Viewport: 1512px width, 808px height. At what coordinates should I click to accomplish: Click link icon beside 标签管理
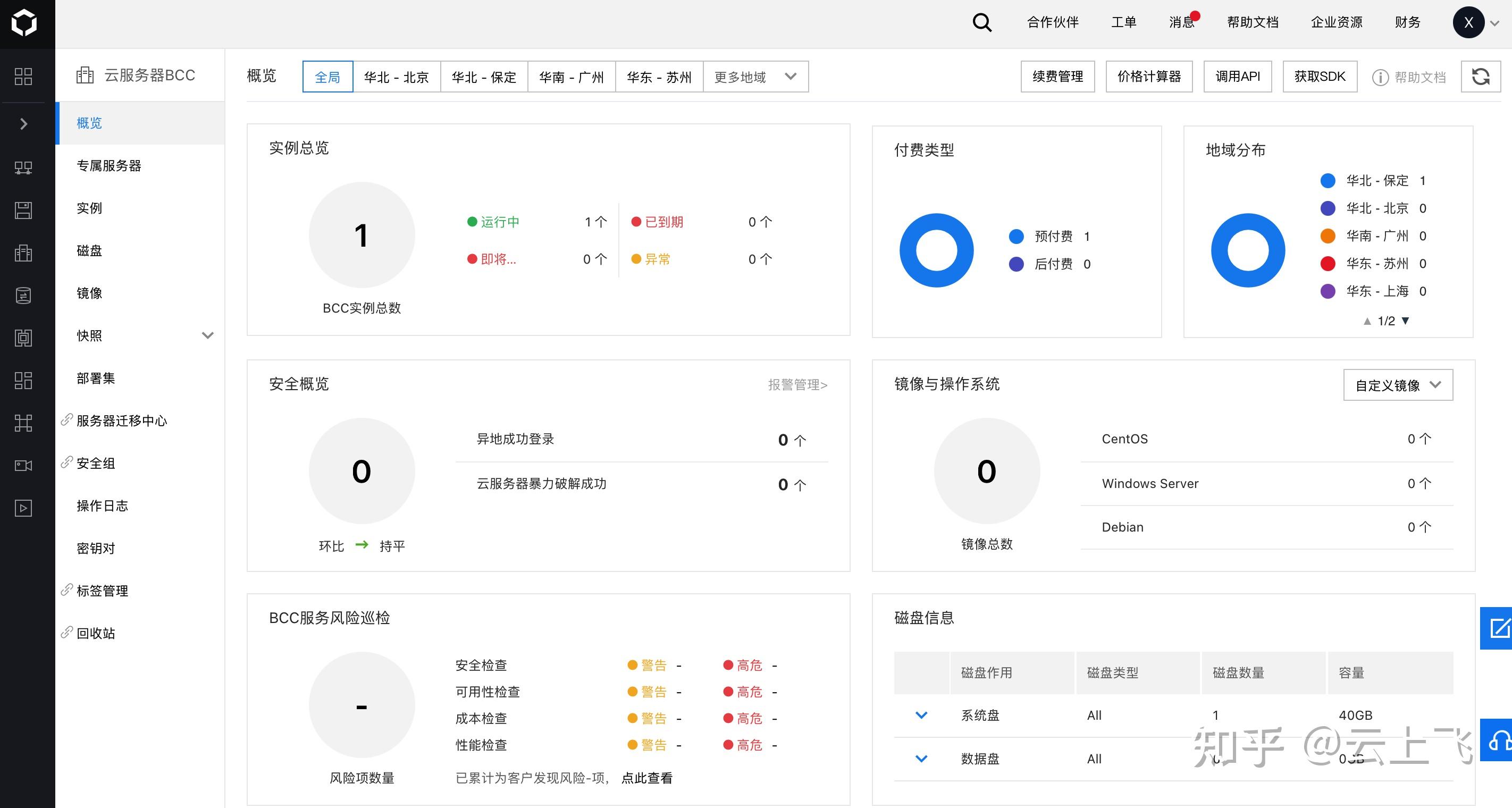[67, 590]
